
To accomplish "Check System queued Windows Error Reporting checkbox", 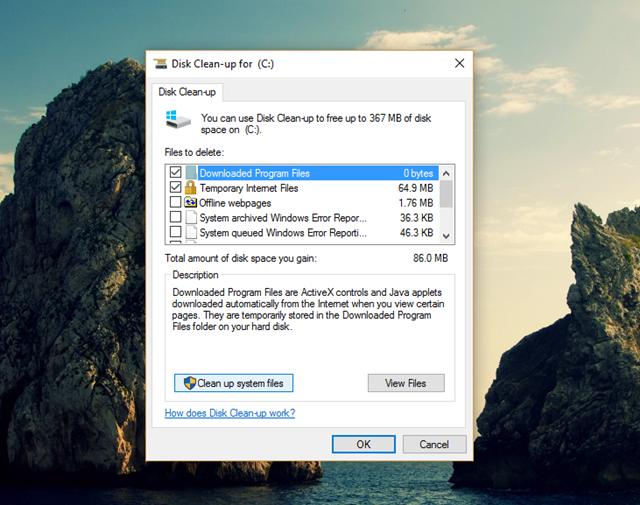I will pos(176,231).
